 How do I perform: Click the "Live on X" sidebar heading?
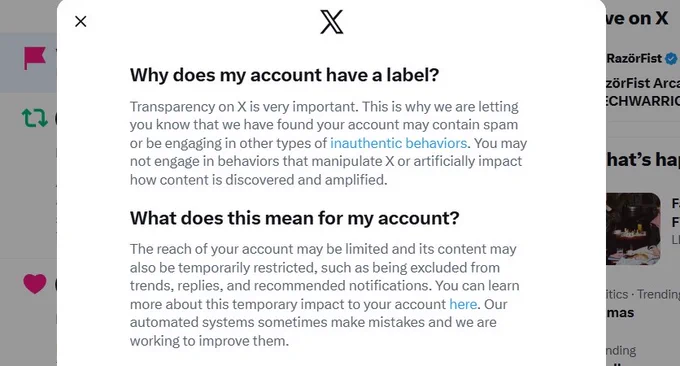pos(637,18)
